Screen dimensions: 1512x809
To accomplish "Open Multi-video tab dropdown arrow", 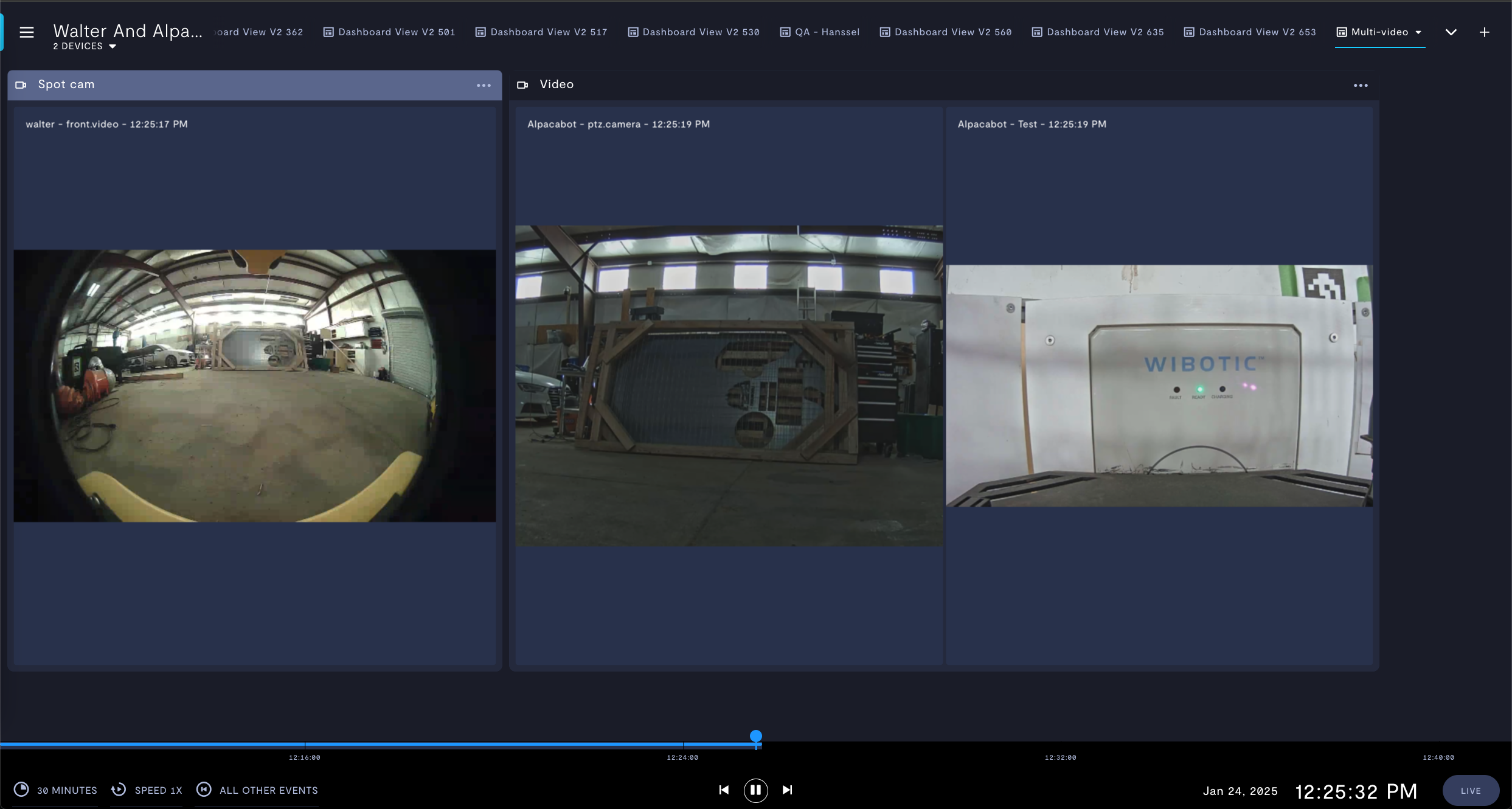I will point(1418,32).
